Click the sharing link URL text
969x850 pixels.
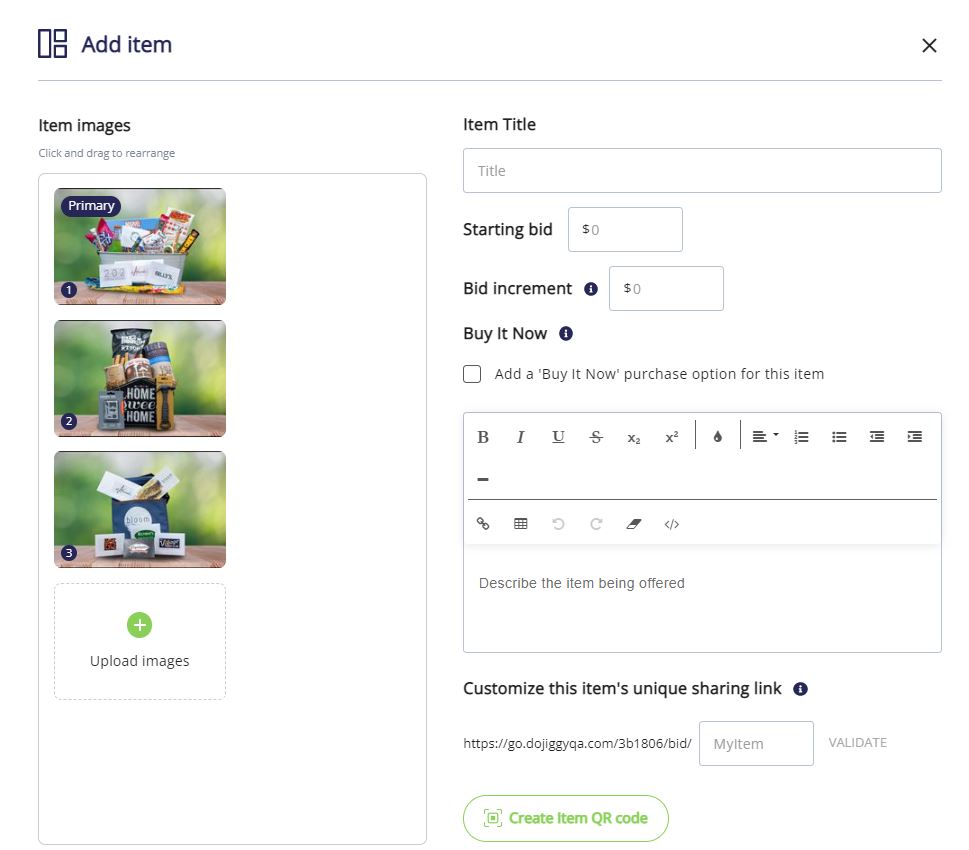click(x=577, y=743)
